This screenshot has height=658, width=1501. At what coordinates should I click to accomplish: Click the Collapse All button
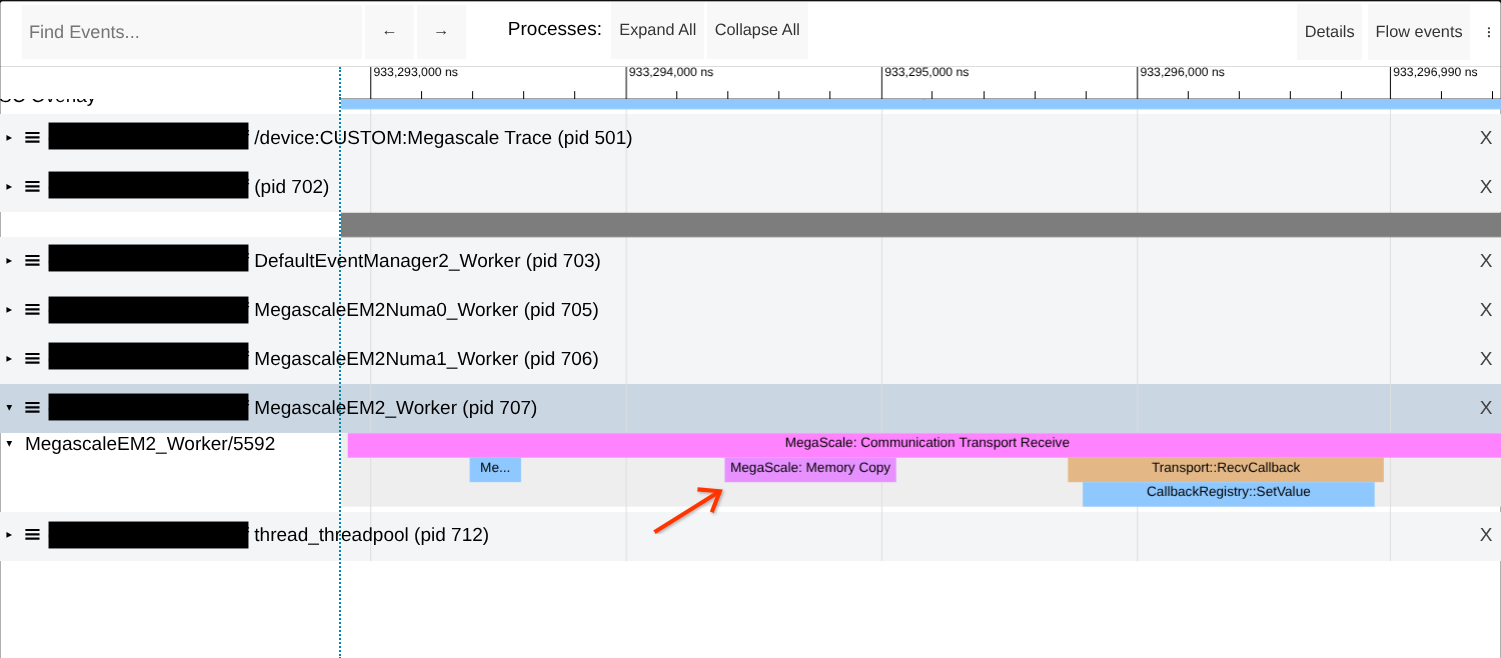pos(756,29)
